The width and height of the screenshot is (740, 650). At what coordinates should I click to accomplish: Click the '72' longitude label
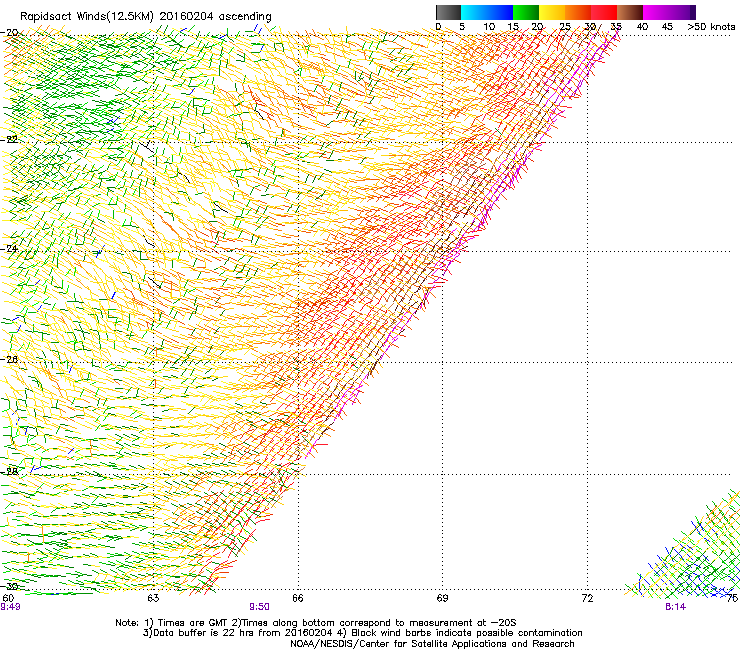(587, 598)
